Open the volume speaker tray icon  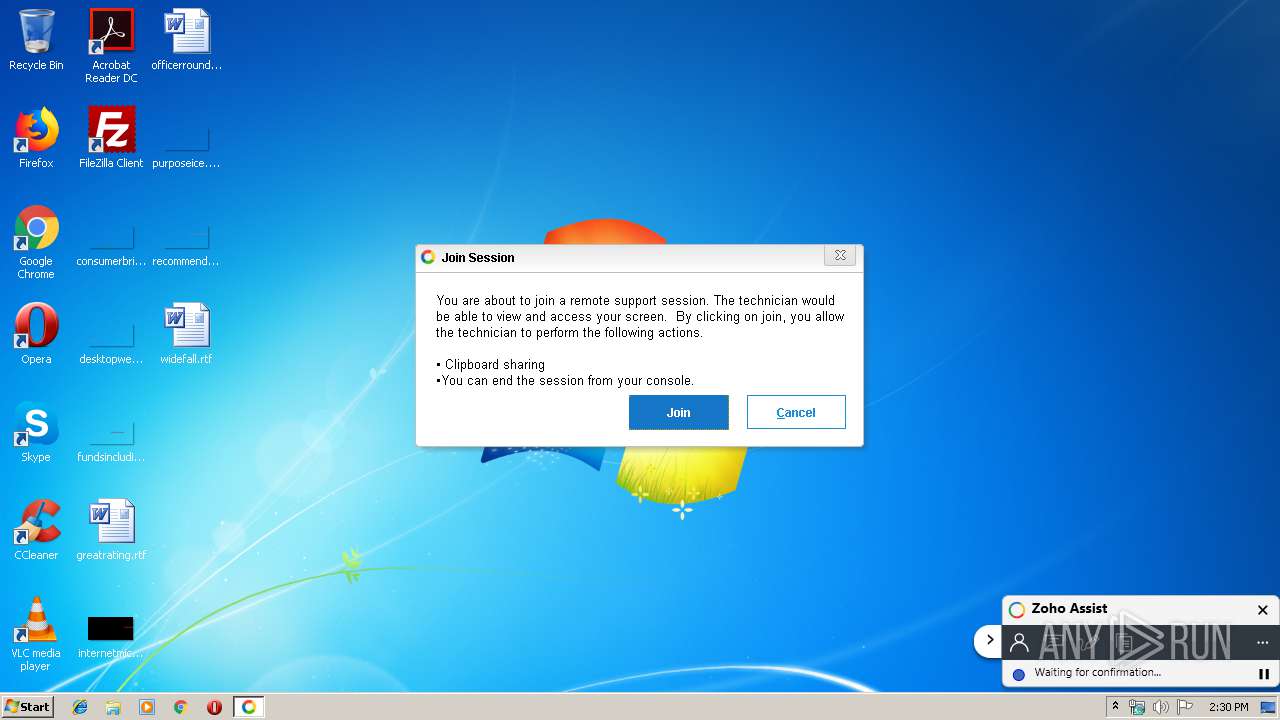click(x=1160, y=707)
